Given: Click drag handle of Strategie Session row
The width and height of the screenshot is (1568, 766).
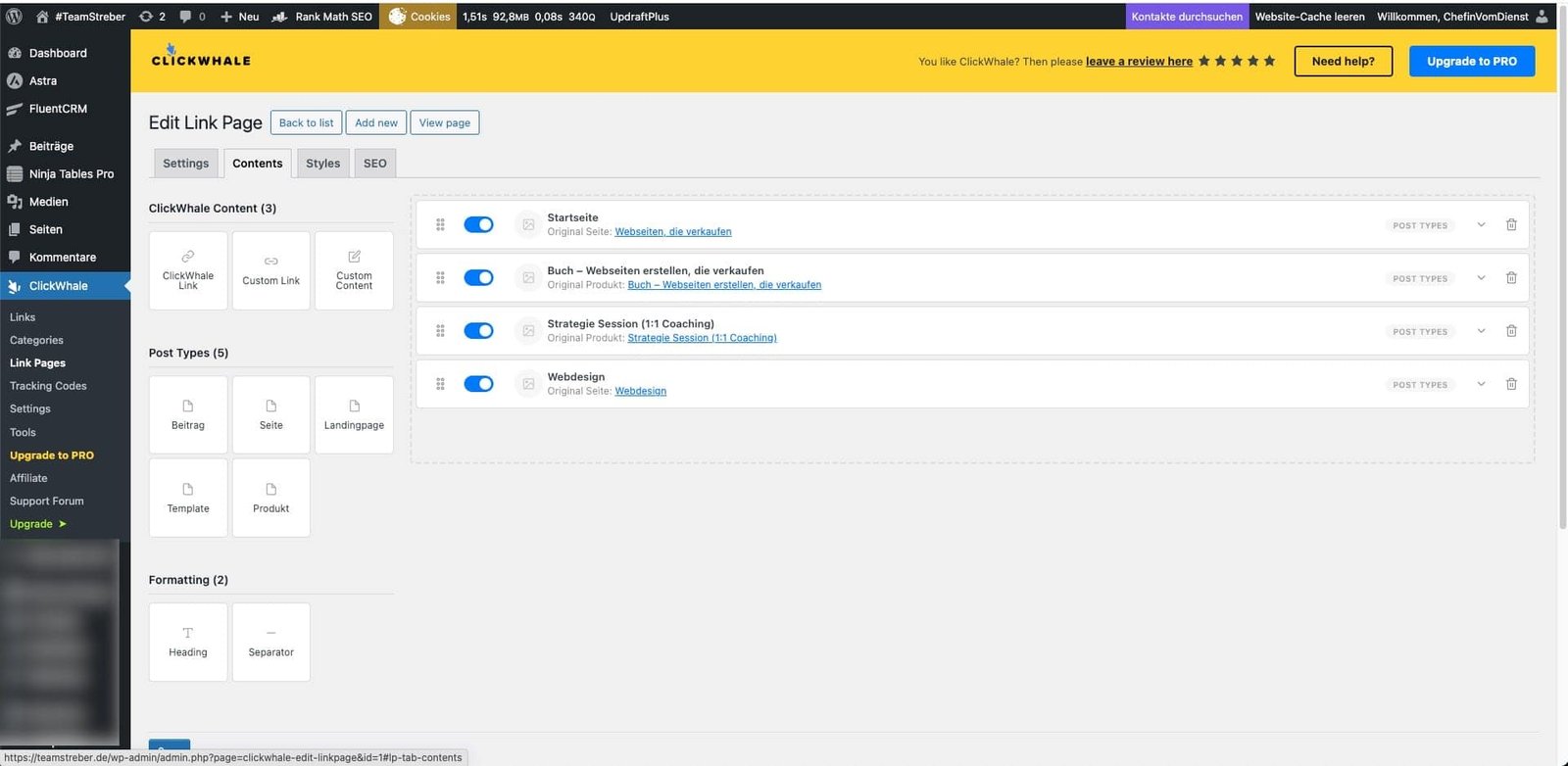Looking at the screenshot, I should tap(440, 331).
